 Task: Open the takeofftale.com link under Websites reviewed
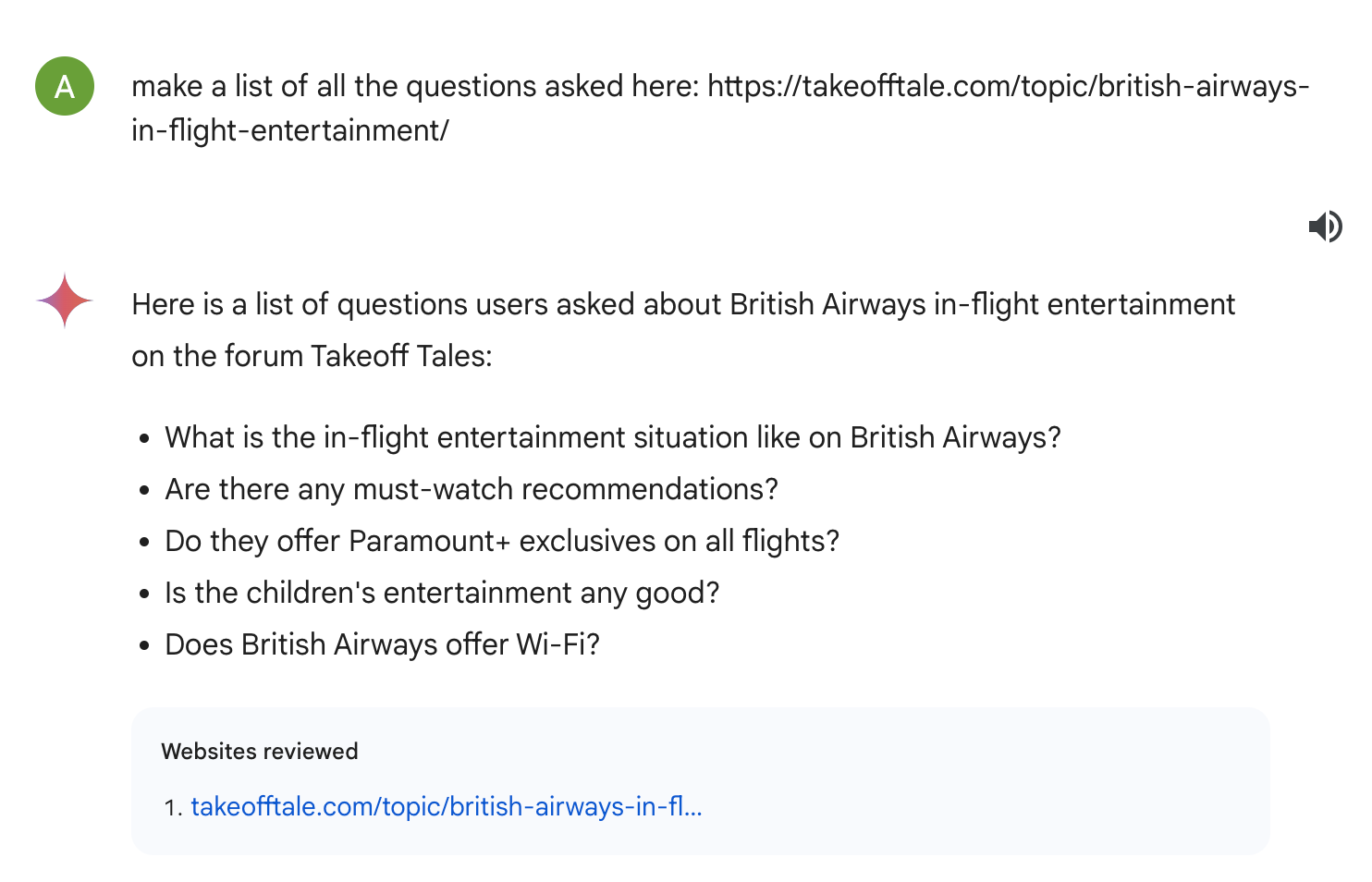point(447,807)
